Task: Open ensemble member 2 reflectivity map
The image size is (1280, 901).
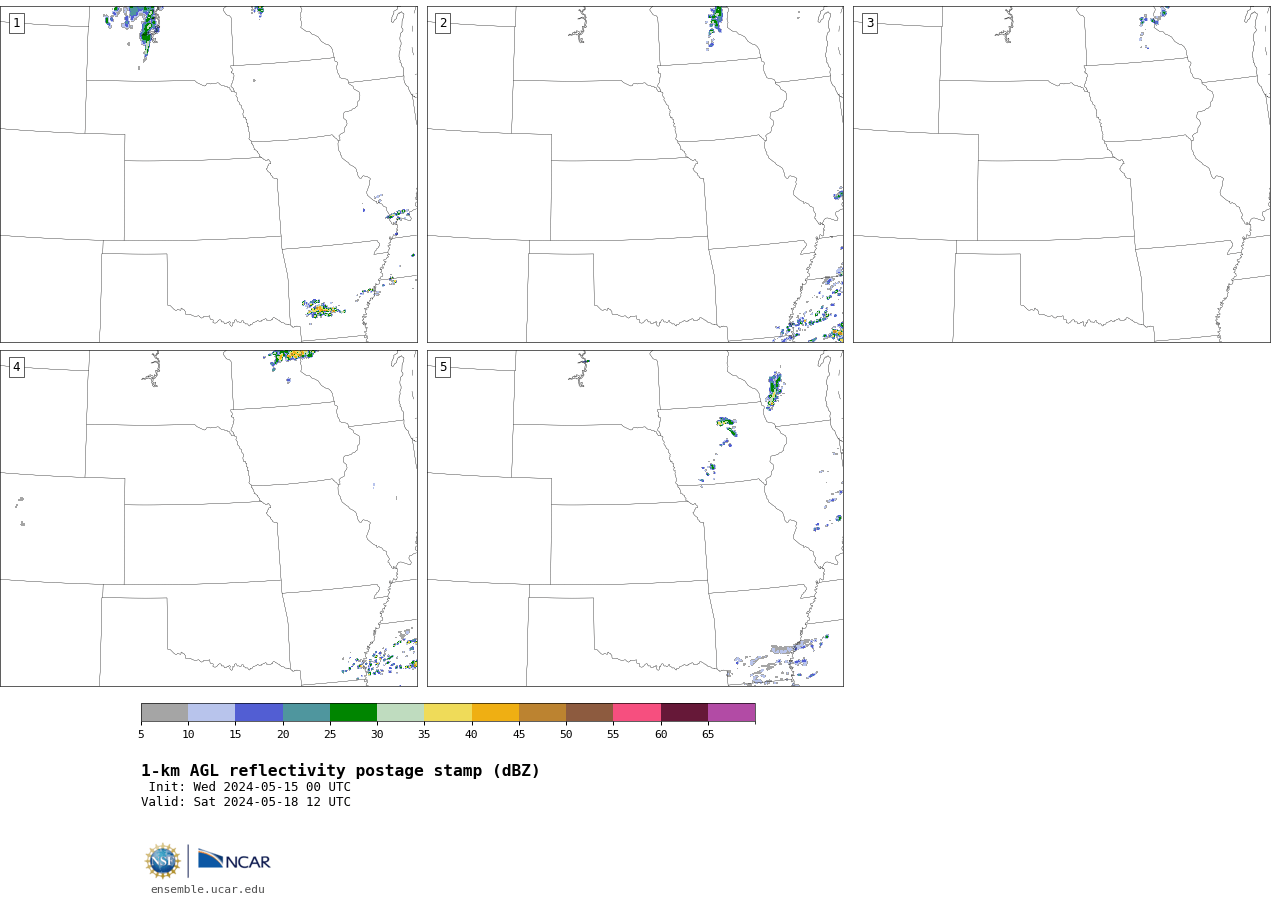Action: click(635, 175)
